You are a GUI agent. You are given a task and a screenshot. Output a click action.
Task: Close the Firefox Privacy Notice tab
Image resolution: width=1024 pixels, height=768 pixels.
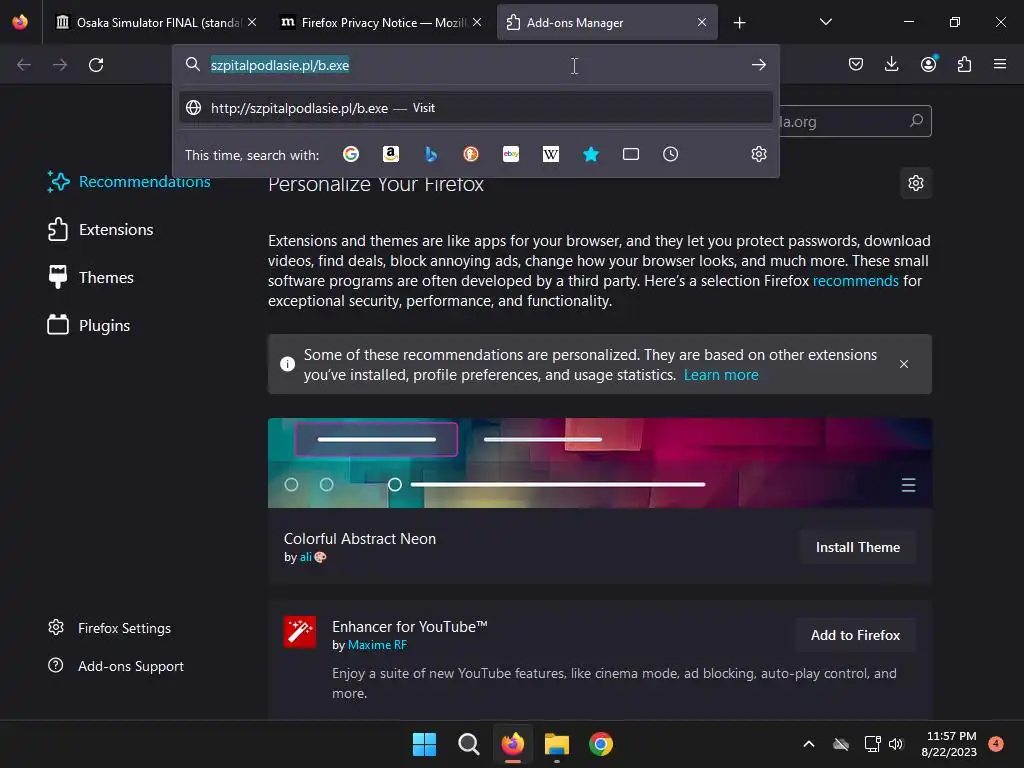tap(477, 22)
